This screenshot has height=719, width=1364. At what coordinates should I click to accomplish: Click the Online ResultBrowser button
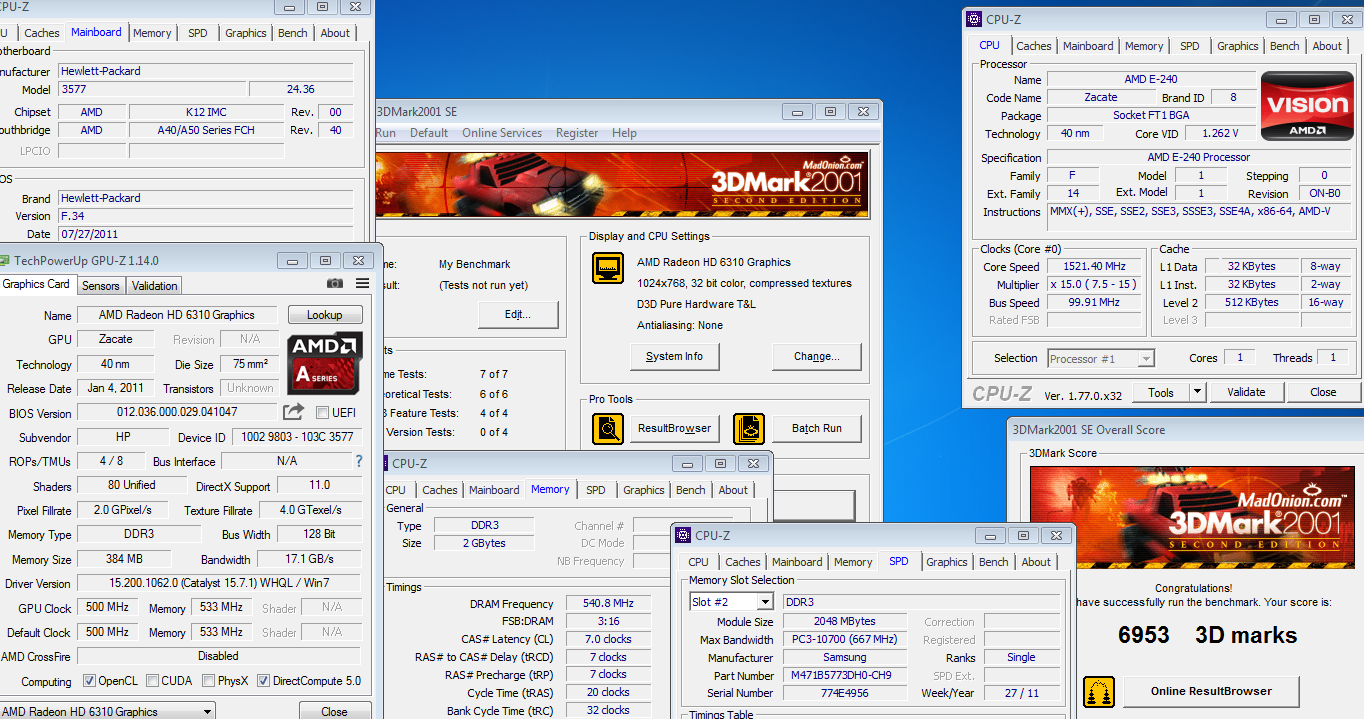(1211, 691)
